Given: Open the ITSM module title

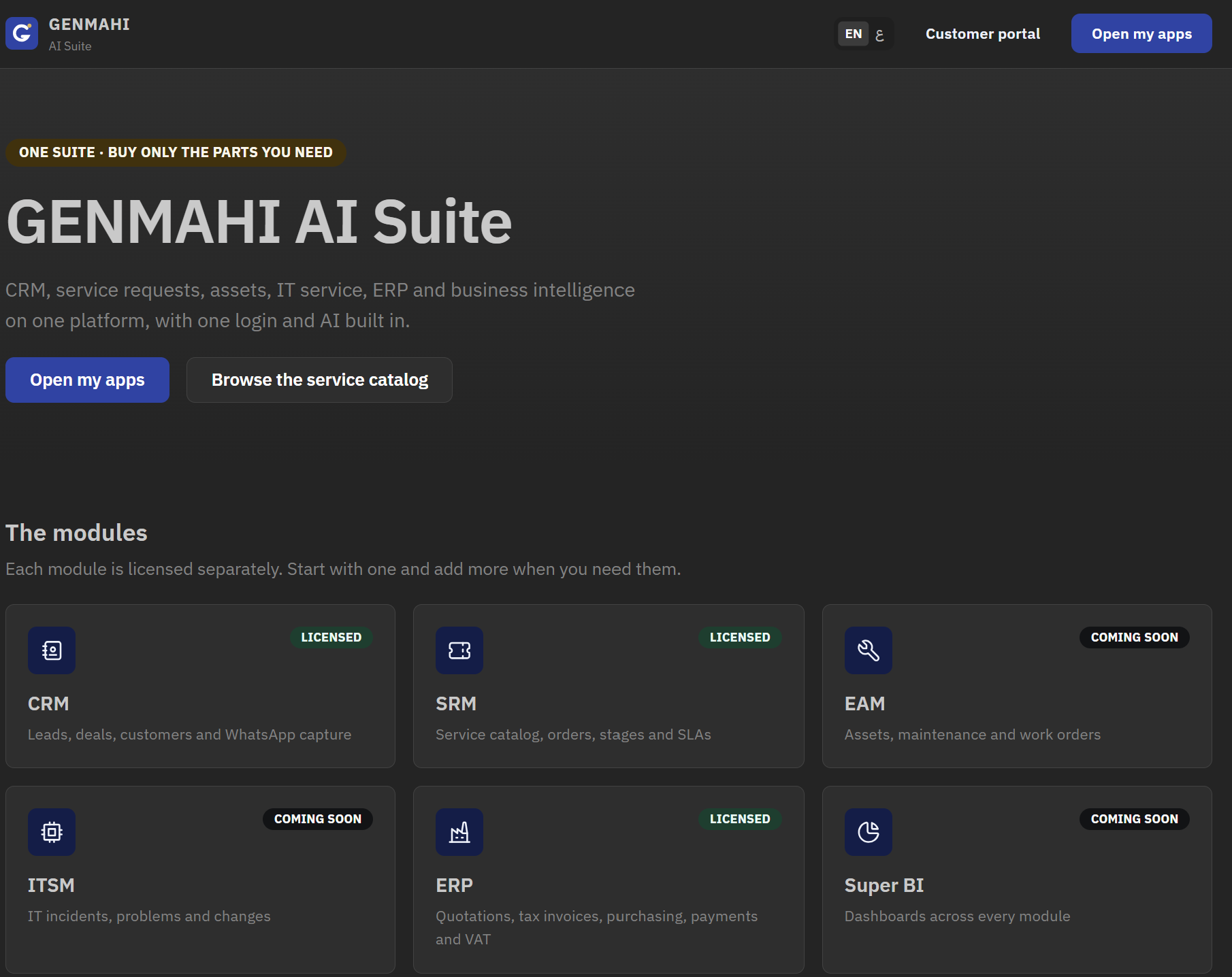Looking at the screenshot, I should coord(51,885).
